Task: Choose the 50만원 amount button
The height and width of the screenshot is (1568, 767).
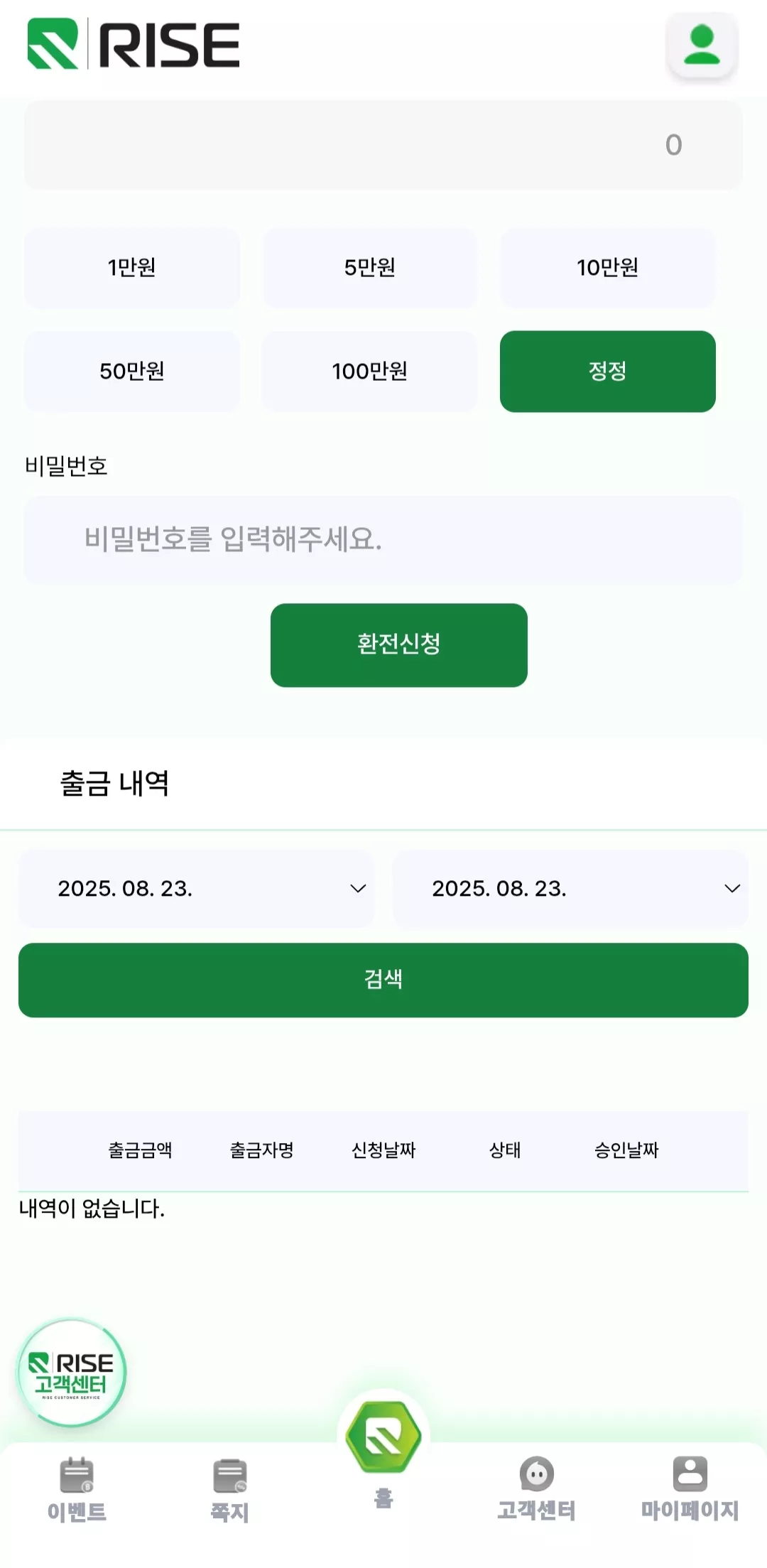Action: (132, 371)
